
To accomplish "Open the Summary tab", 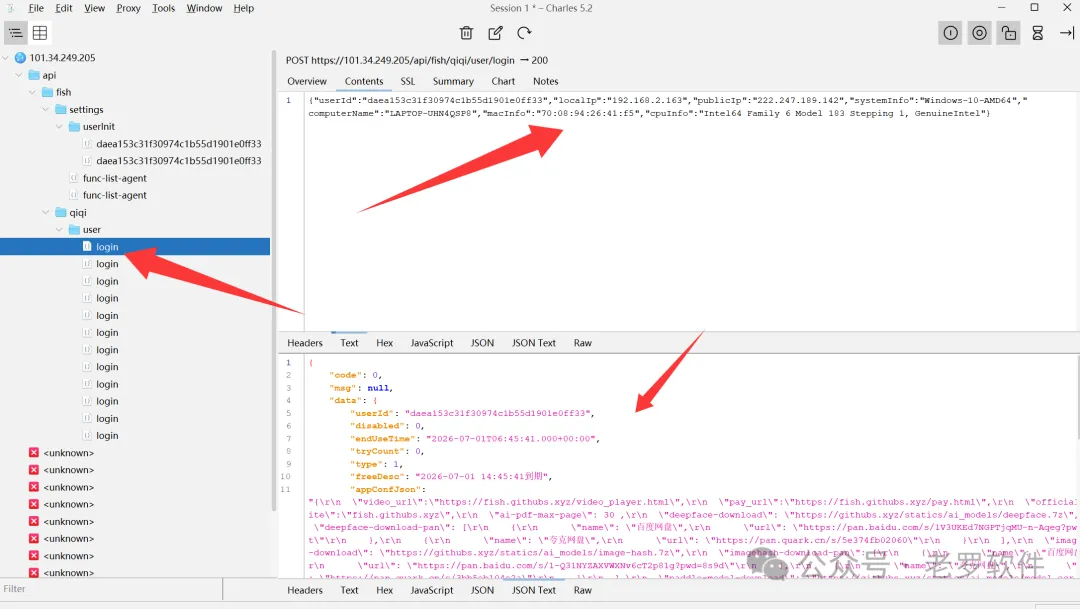I will [453, 81].
